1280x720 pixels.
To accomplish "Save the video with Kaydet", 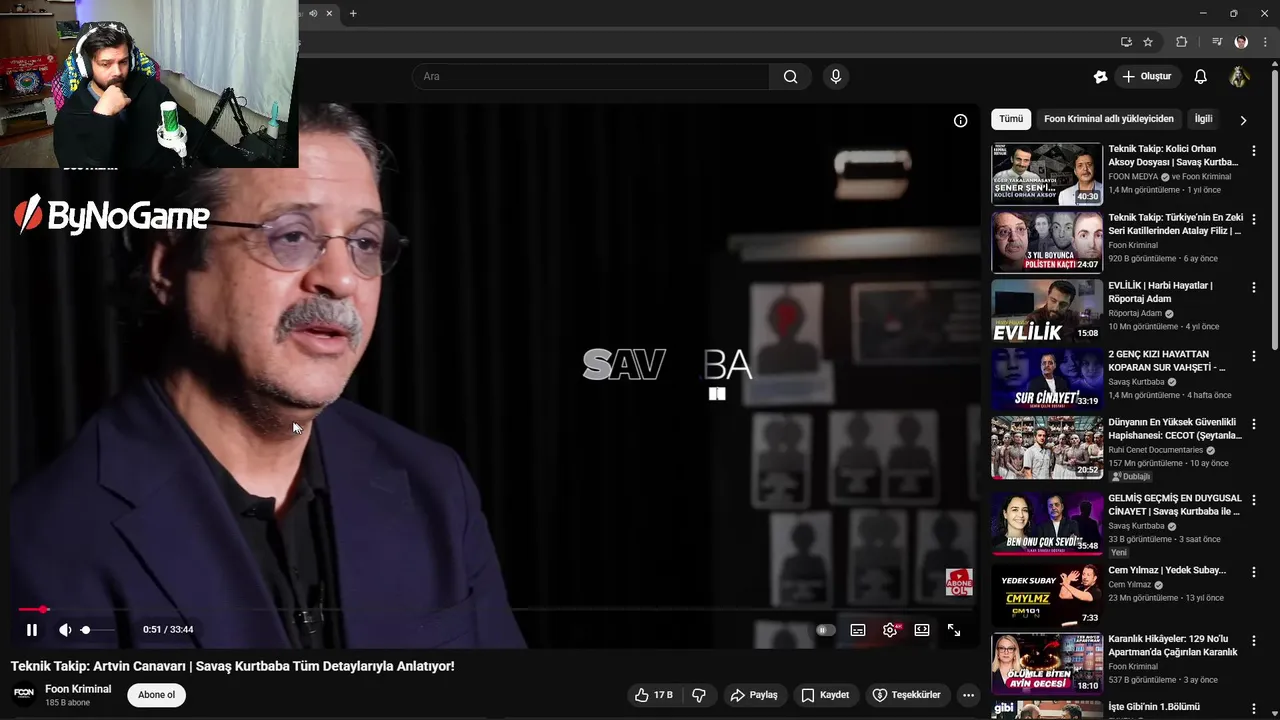I will [825, 695].
